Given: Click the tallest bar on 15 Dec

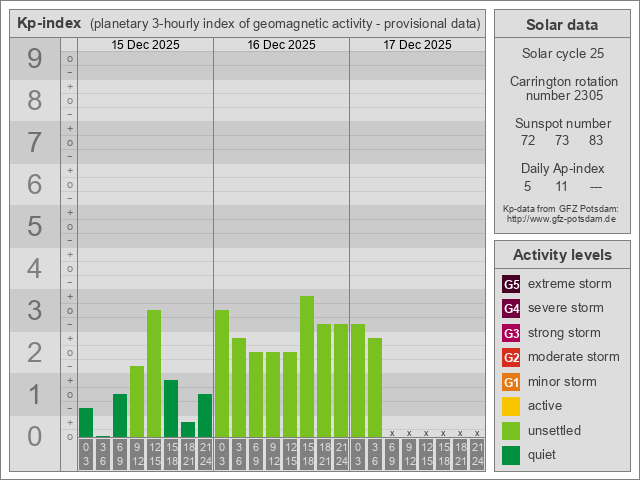Looking at the screenshot, I should 154,373.
